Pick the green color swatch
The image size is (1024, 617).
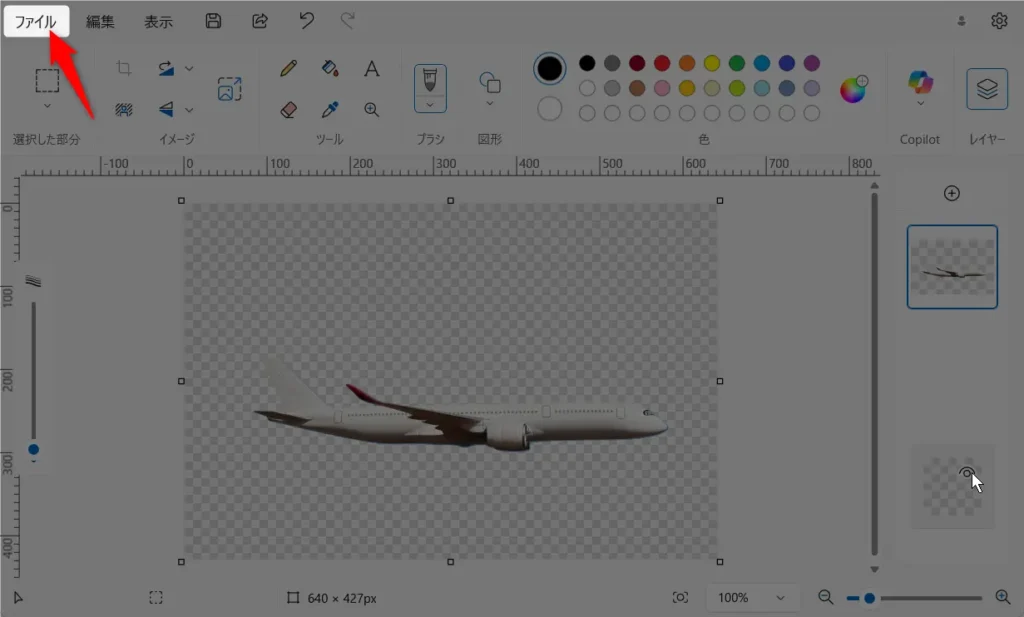(737, 63)
